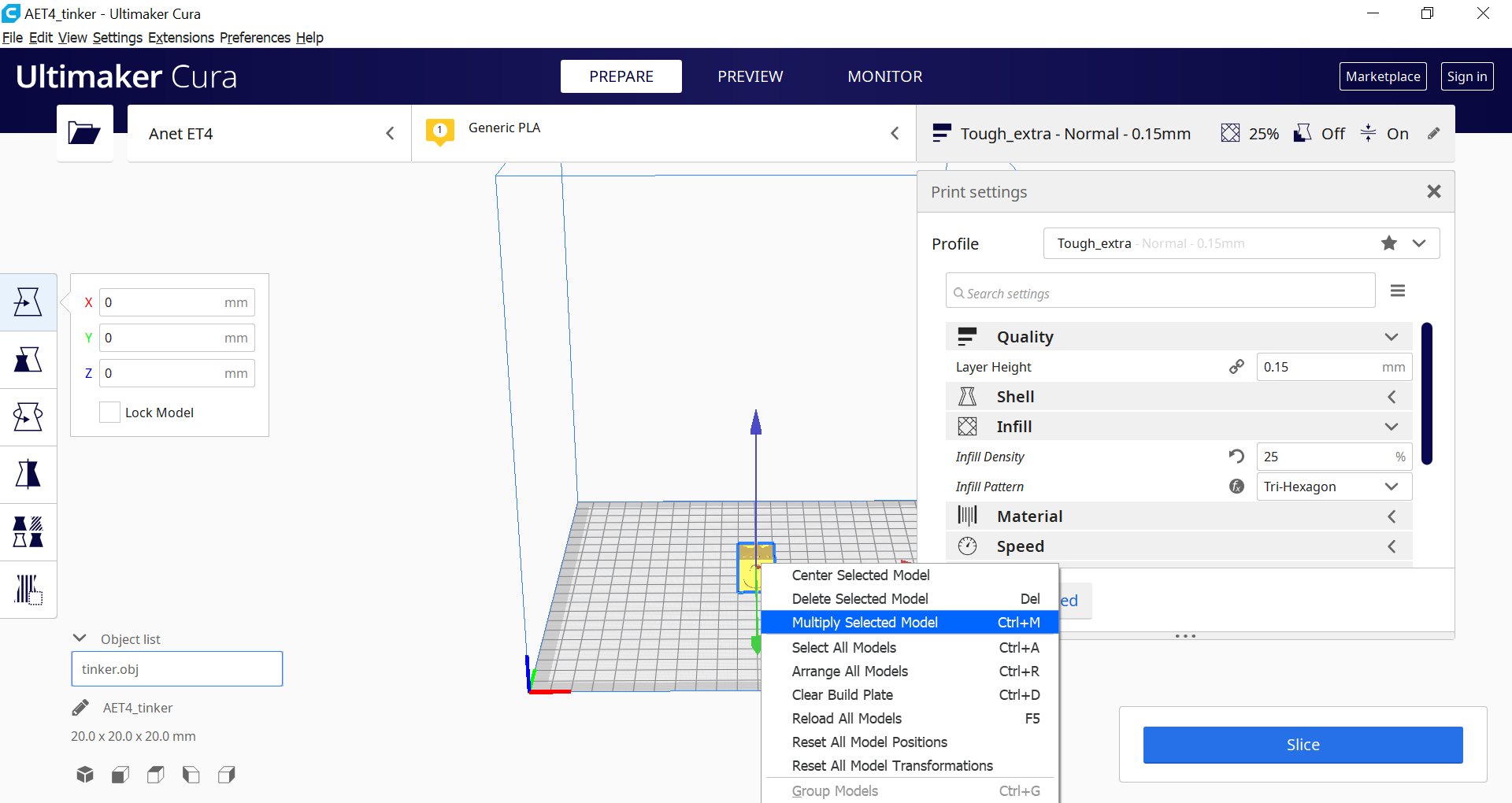Image resolution: width=1512 pixels, height=803 pixels.
Task: Open the Anet ET4 printer selector
Action: (269, 133)
